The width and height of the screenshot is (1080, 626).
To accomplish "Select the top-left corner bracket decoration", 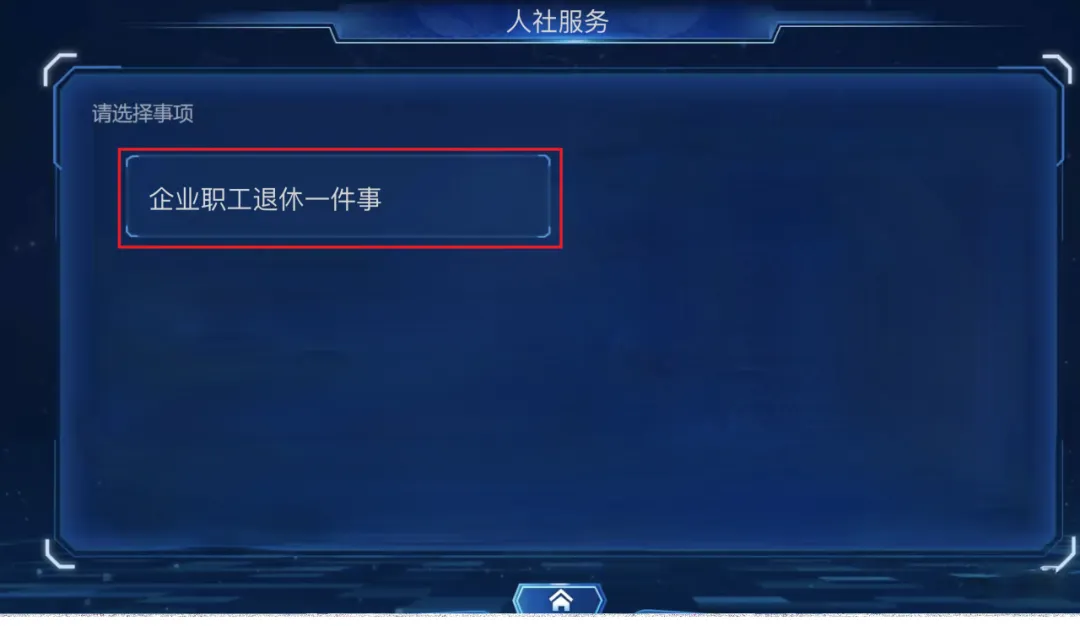I will [x=59, y=69].
